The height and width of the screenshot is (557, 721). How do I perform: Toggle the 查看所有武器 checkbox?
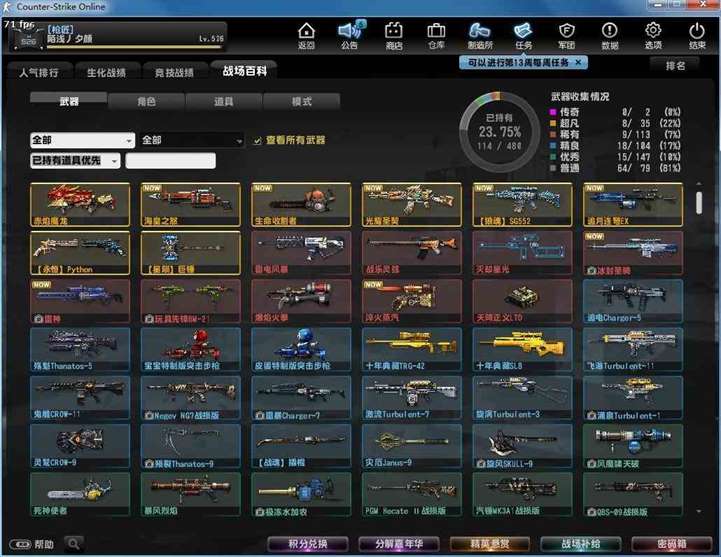258,141
